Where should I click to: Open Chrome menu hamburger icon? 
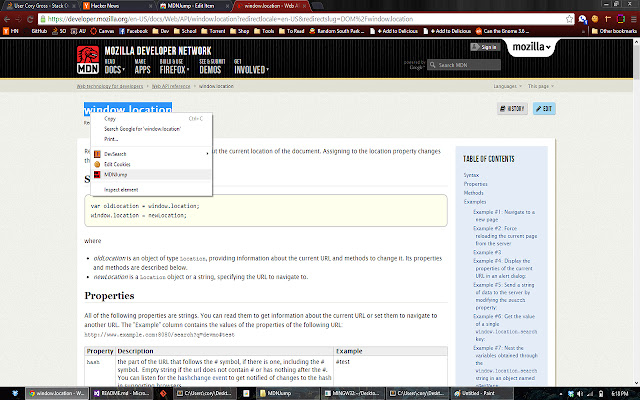[x=633, y=19]
